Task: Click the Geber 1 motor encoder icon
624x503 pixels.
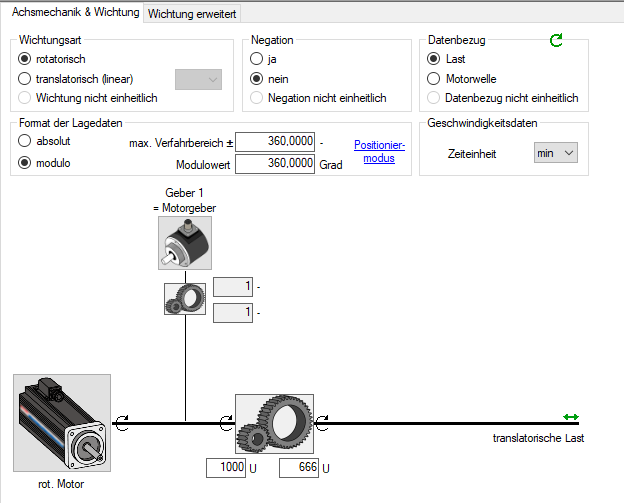Action: pos(184,242)
